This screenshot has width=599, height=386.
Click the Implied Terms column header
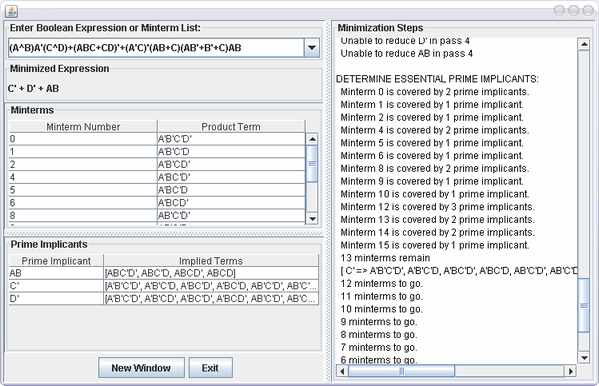click(211, 261)
